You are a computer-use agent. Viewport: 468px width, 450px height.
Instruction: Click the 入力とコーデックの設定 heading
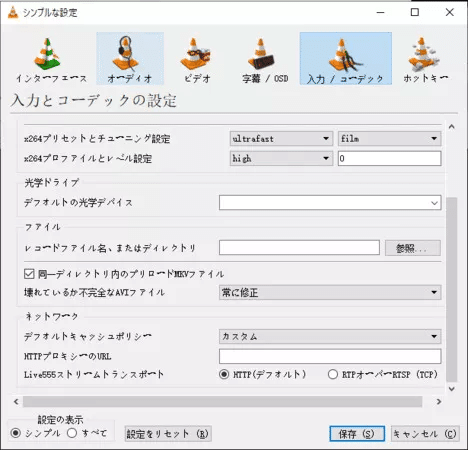click(93, 100)
